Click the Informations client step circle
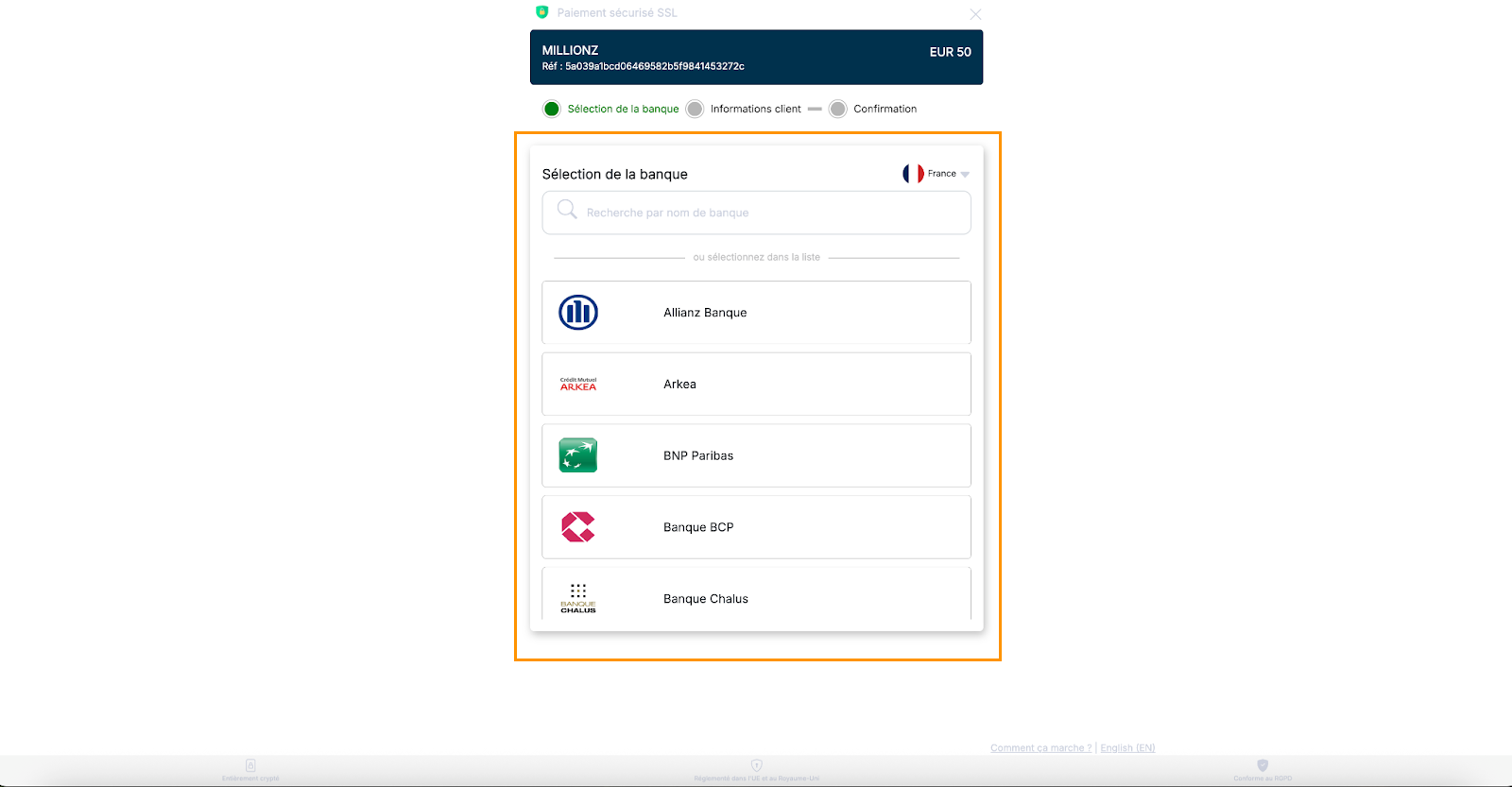Viewport: 1512px width, 787px height. [x=695, y=109]
